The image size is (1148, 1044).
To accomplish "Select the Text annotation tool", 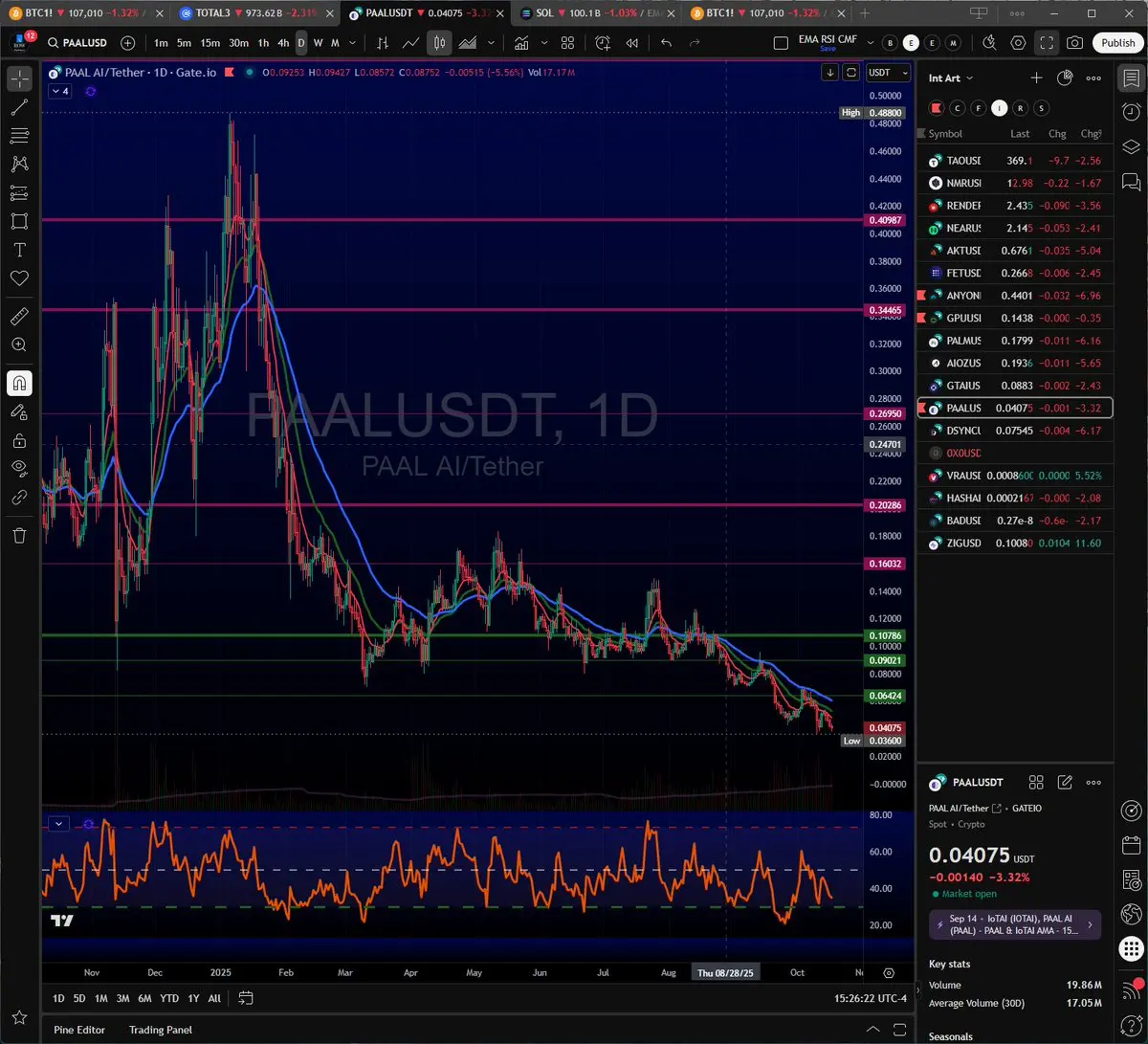I will pos(19,250).
